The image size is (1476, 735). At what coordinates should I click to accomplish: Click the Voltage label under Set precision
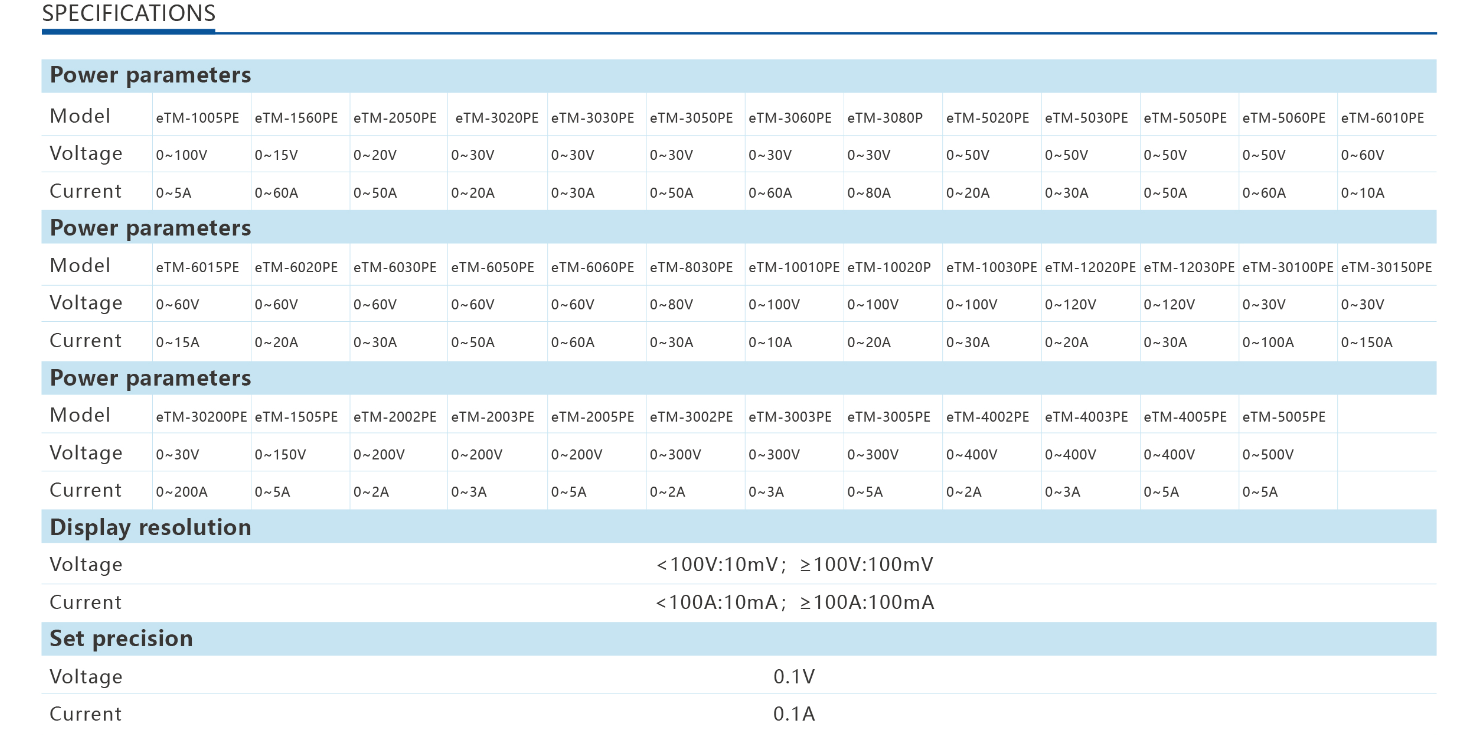86,677
